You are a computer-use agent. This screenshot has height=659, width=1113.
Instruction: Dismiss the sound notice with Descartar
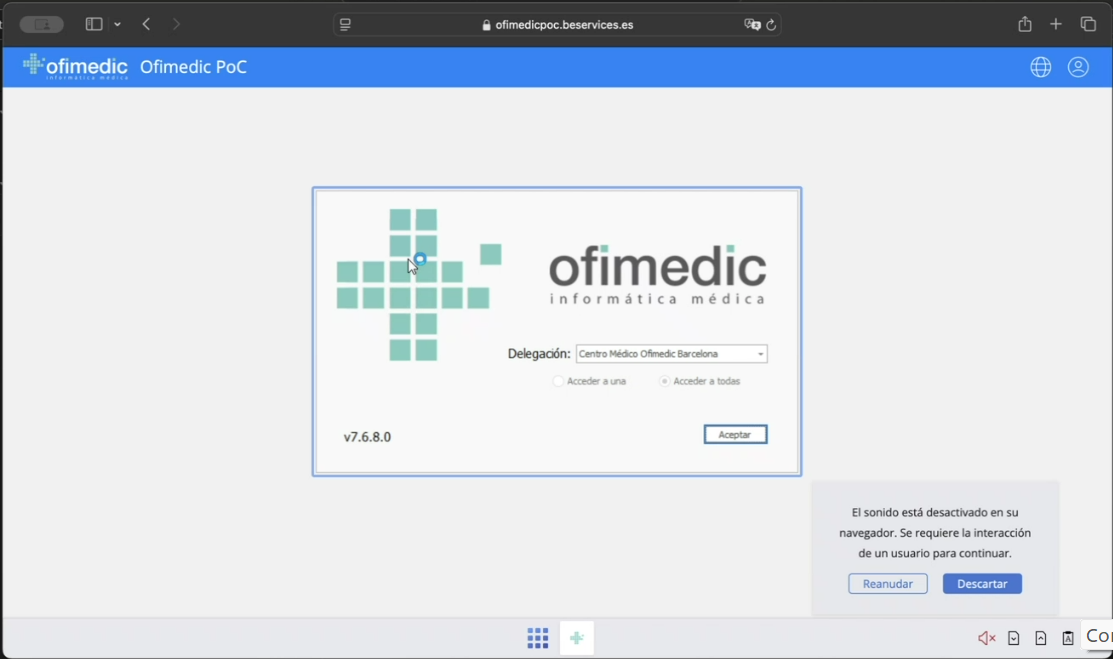(x=982, y=584)
